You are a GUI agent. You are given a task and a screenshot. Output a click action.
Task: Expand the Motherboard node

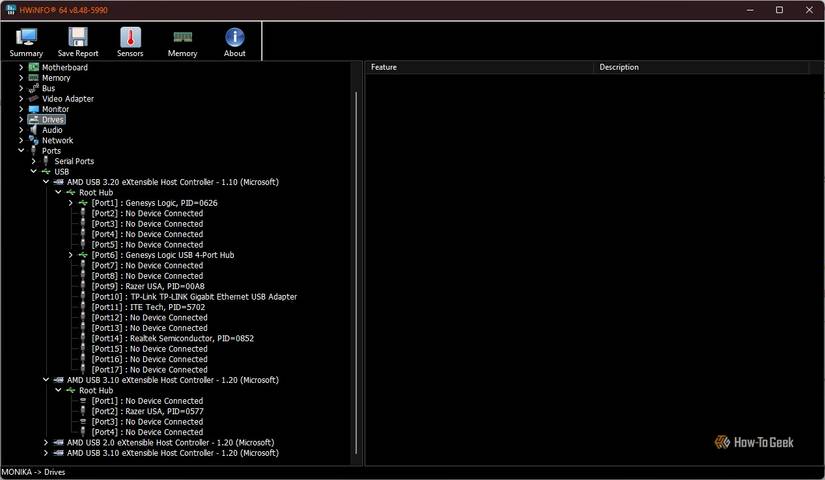point(21,67)
